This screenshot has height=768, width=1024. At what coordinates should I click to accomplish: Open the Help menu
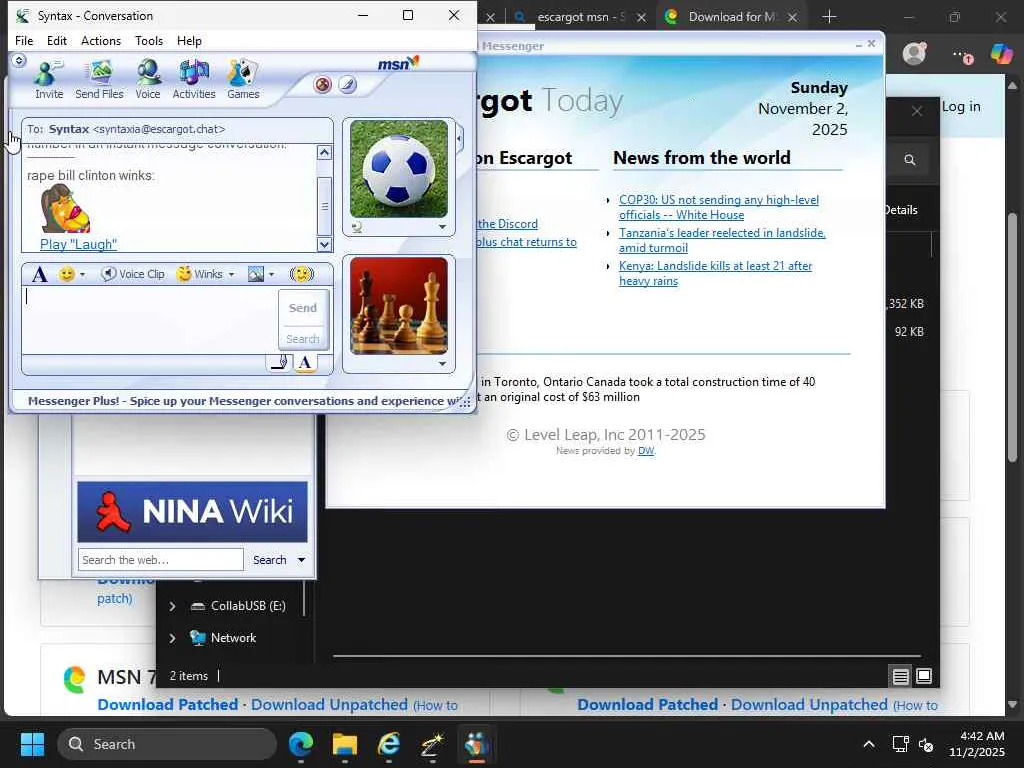(x=189, y=40)
